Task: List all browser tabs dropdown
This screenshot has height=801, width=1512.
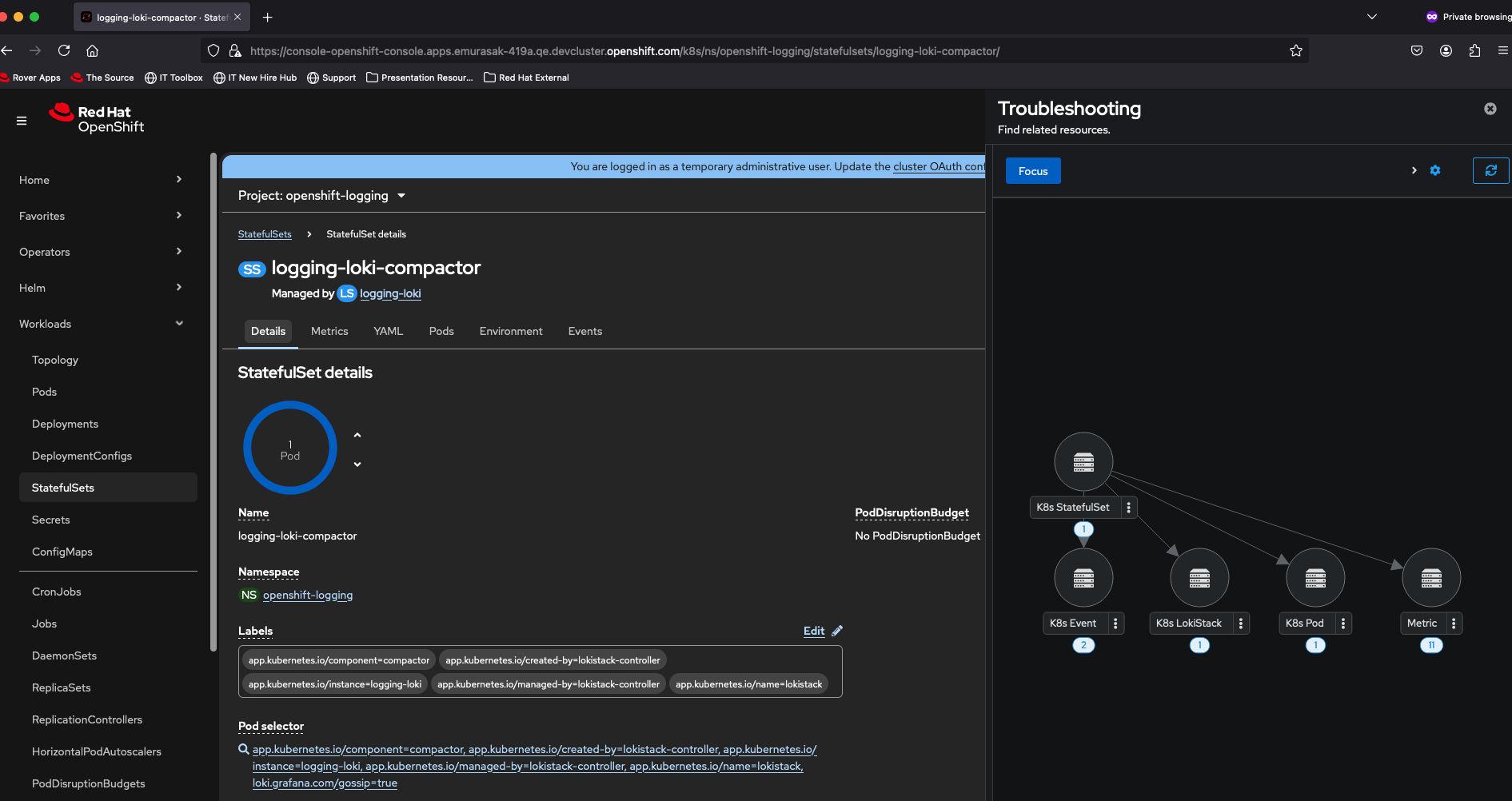Action: 1372,17
